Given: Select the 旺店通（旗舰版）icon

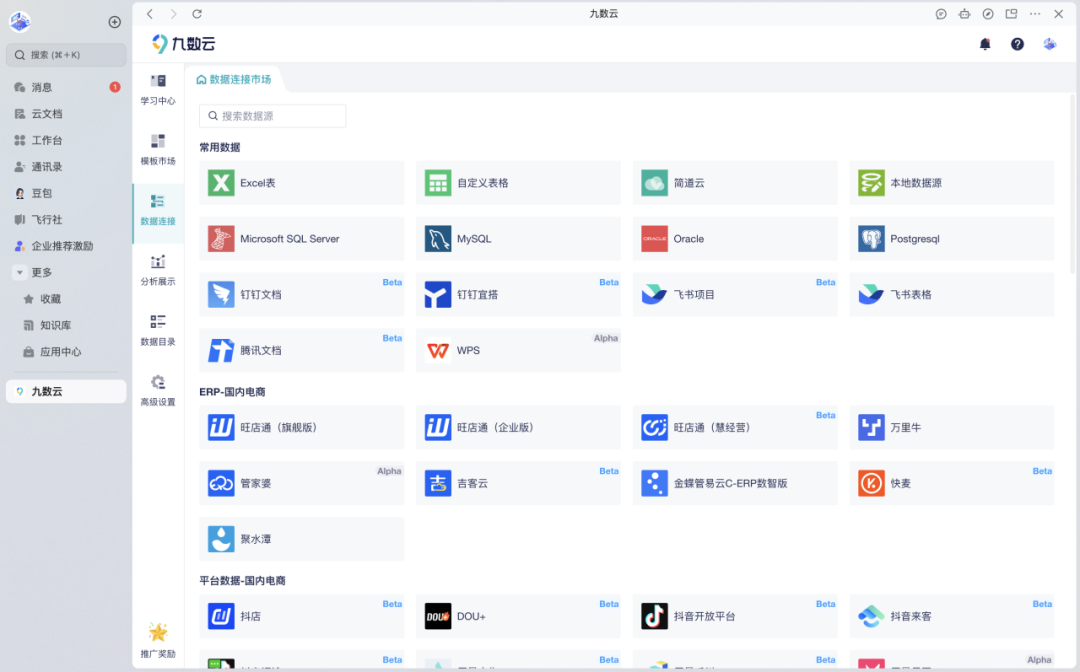Looking at the screenshot, I should pyautogui.click(x=221, y=428).
